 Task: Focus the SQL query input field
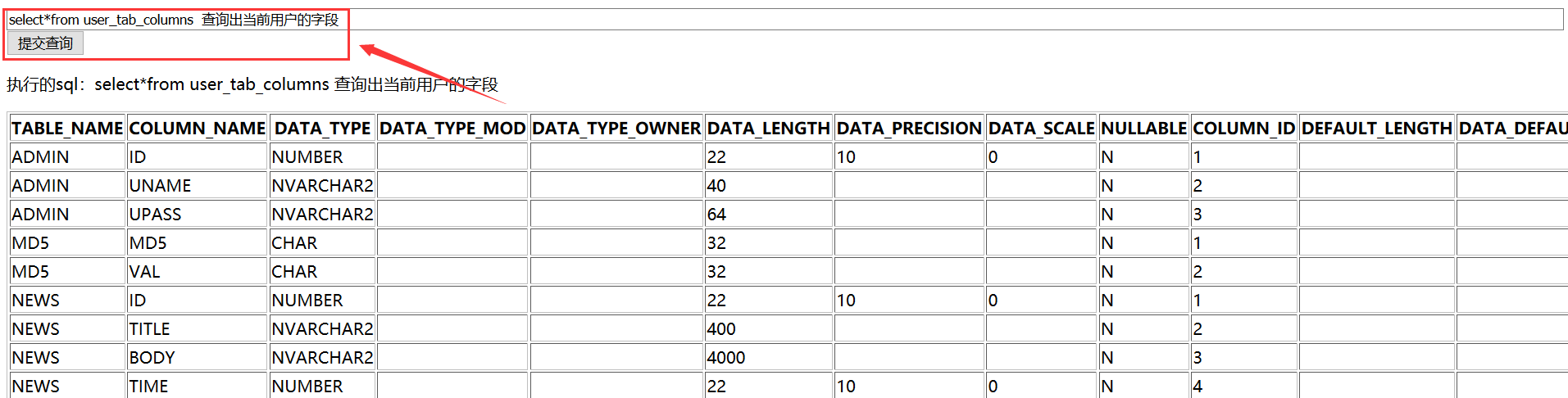pos(785,20)
